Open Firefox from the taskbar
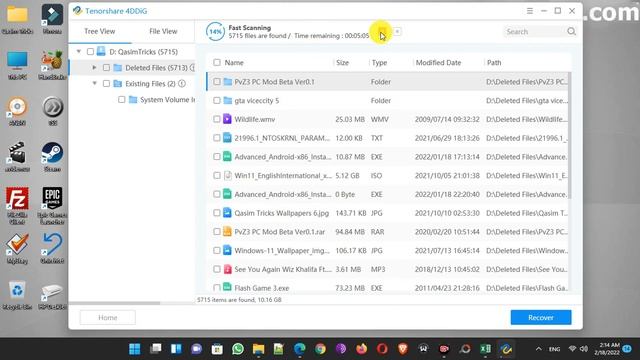 [361, 349]
